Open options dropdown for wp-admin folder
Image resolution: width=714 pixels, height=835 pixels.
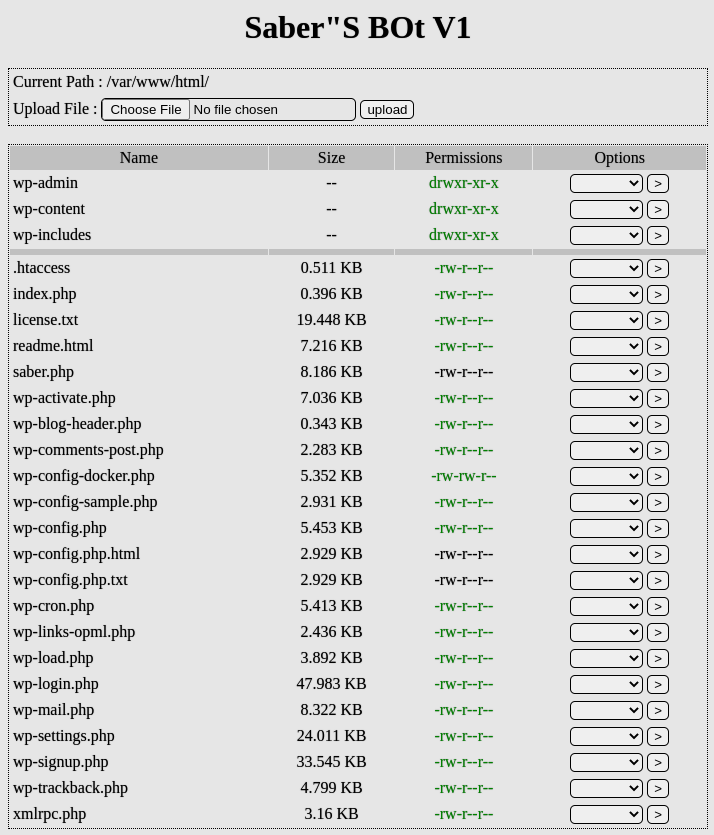click(606, 183)
